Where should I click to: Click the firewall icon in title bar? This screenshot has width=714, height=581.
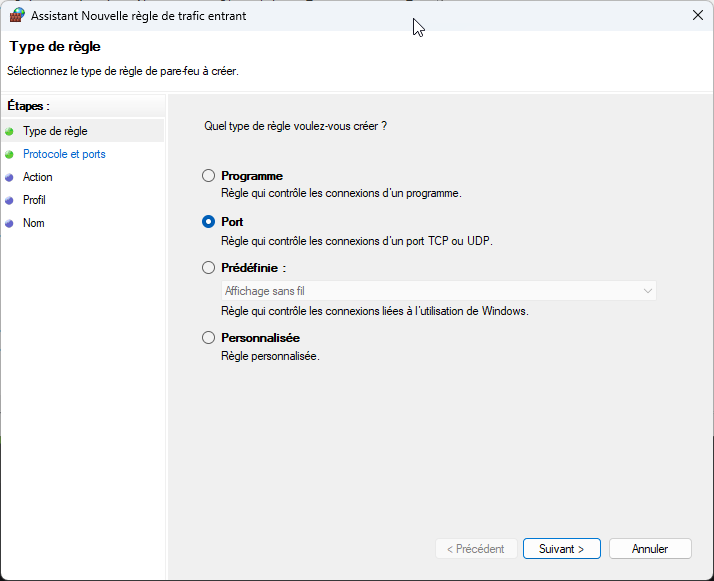(x=17, y=16)
